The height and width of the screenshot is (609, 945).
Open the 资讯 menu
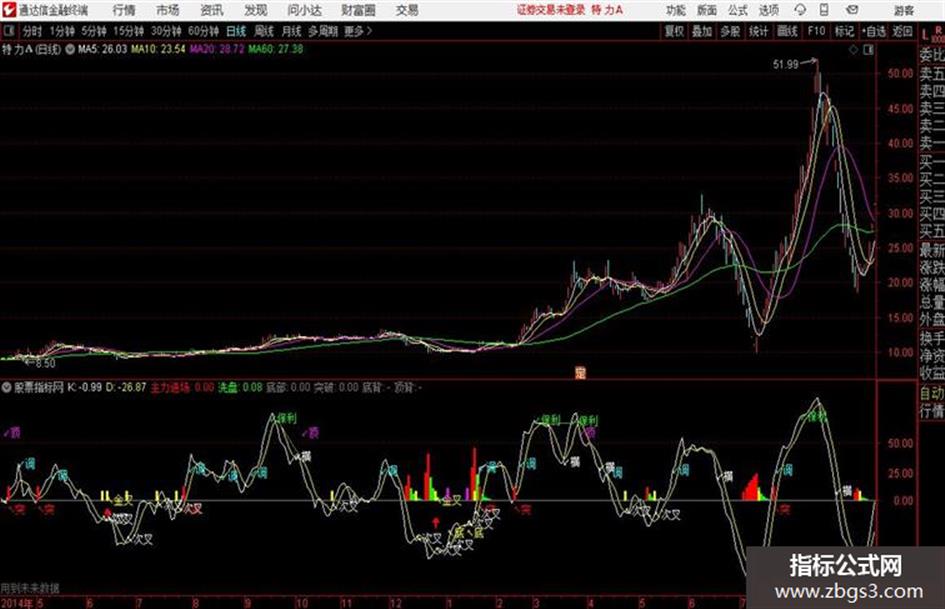pos(212,10)
